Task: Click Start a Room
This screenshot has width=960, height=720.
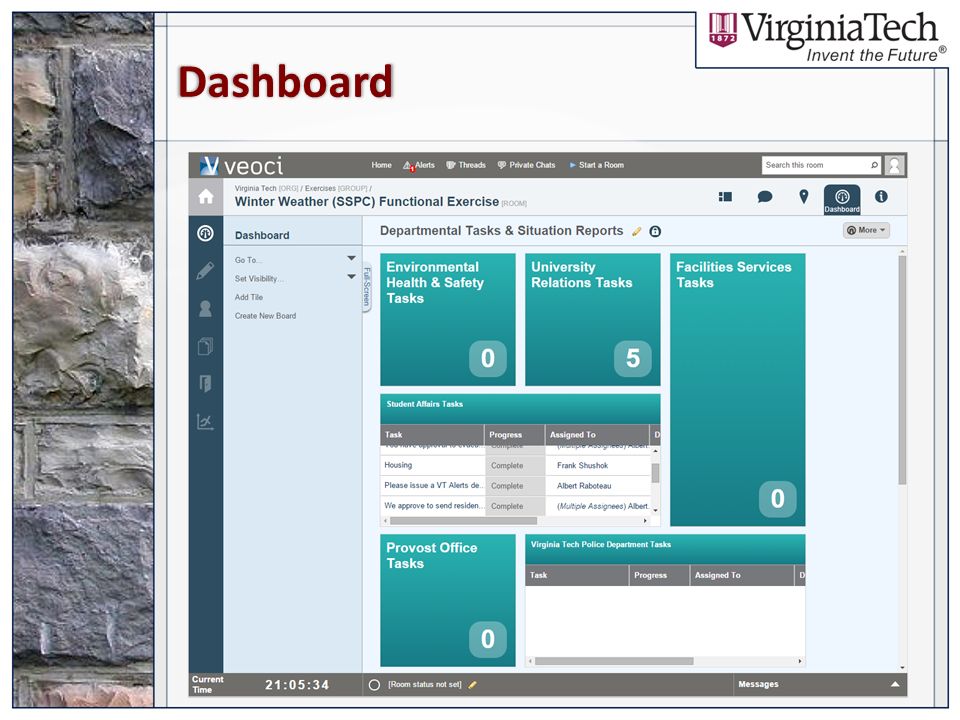Action: pos(597,165)
